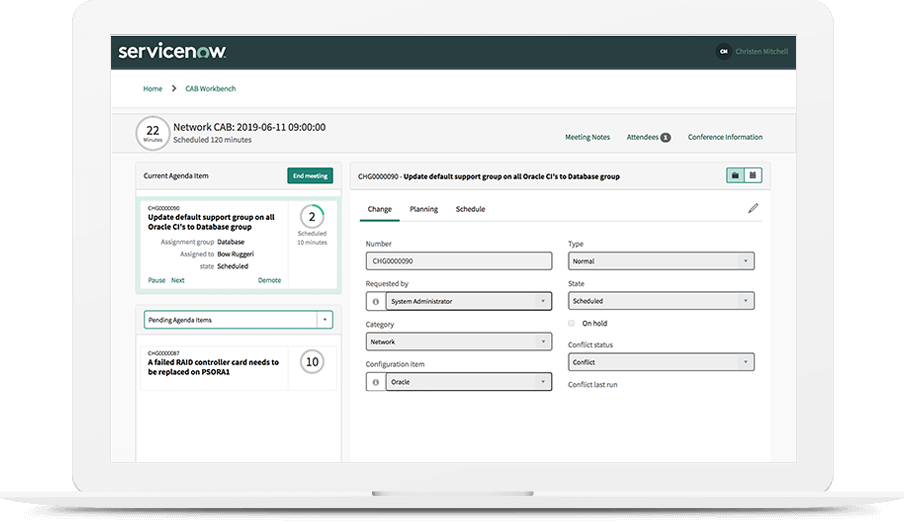Viewport: 904px width, 524px height.
Task: Open the Schedule tab
Action: coord(470,209)
